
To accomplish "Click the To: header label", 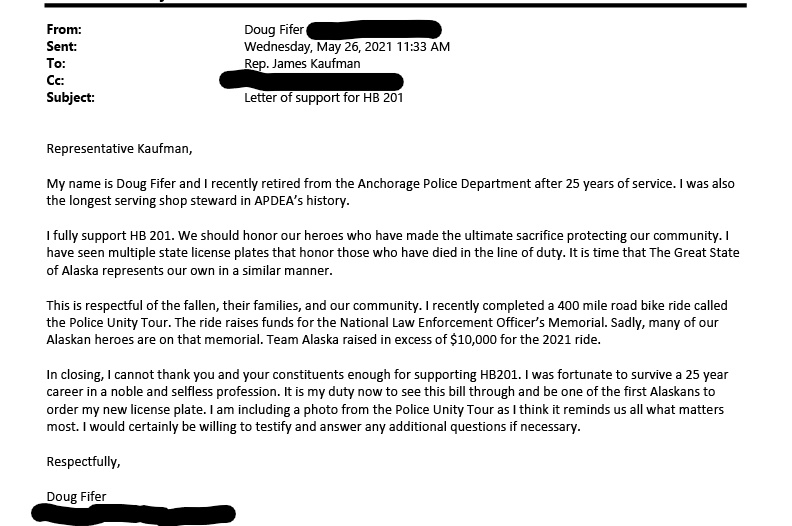I will 56,64.
